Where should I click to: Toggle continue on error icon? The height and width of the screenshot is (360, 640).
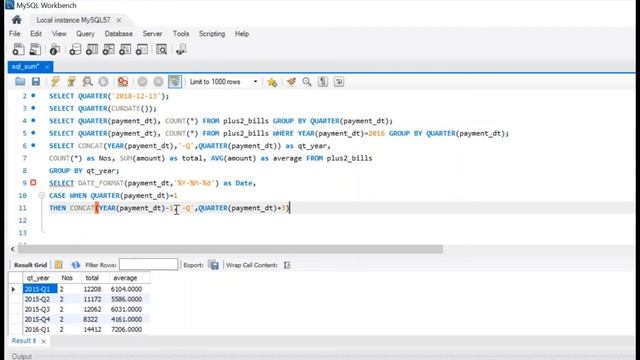(x=122, y=82)
